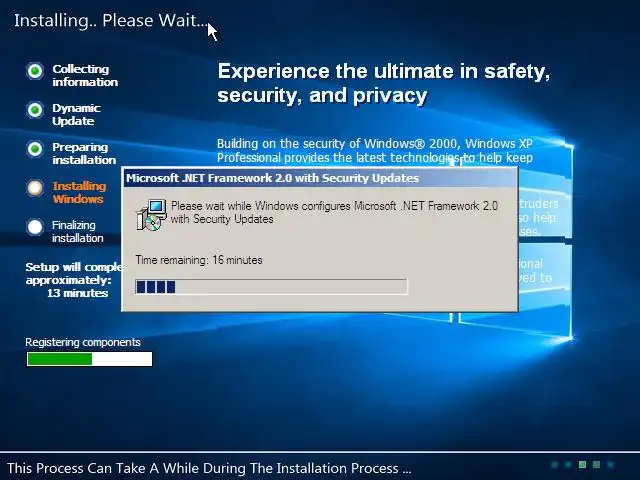The width and height of the screenshot is (640, 480).
Task: Click the .NET Framework blue progress bar
Action: (271, 287)
